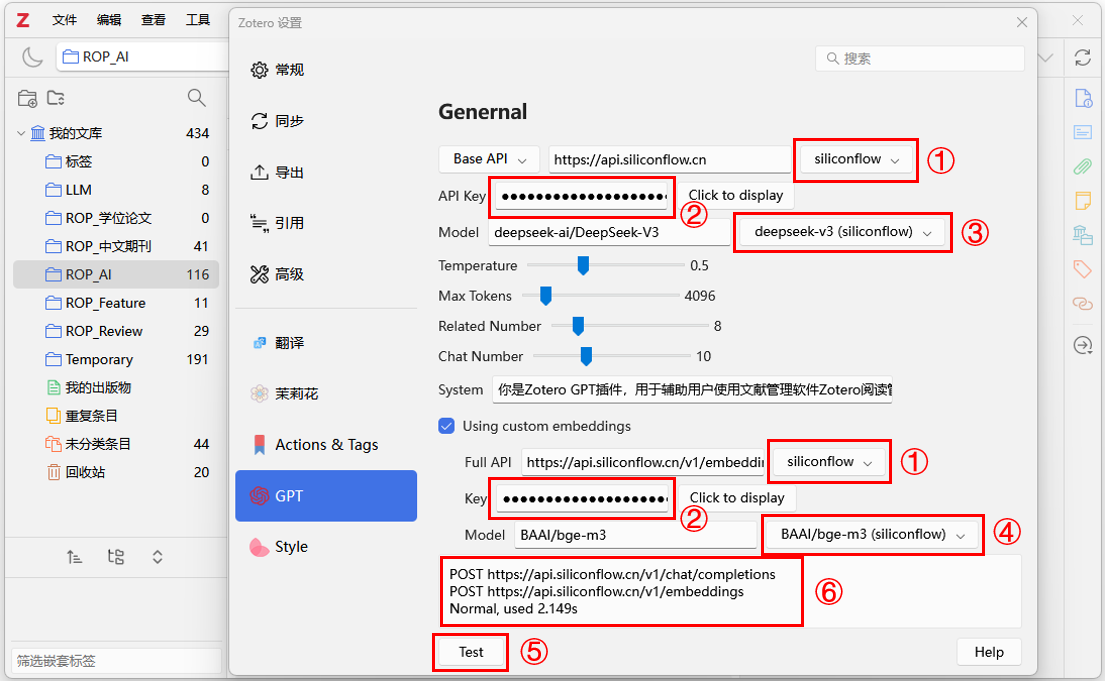
Task: Toggle the dark mode moon icon
Action: [32, 56]
